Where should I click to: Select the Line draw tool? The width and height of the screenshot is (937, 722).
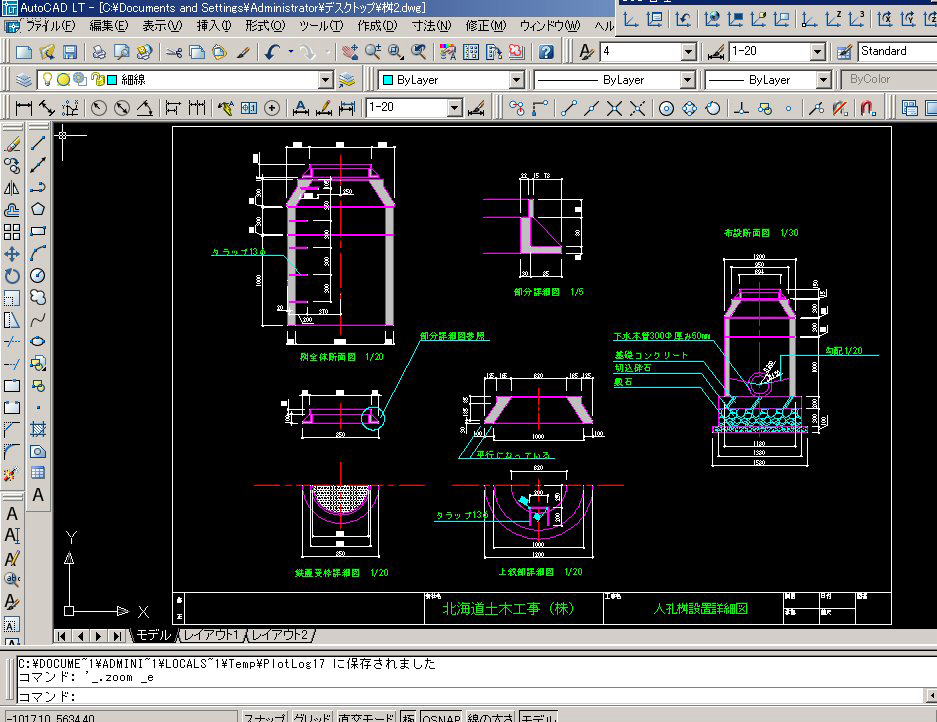(x=38, y=143)
